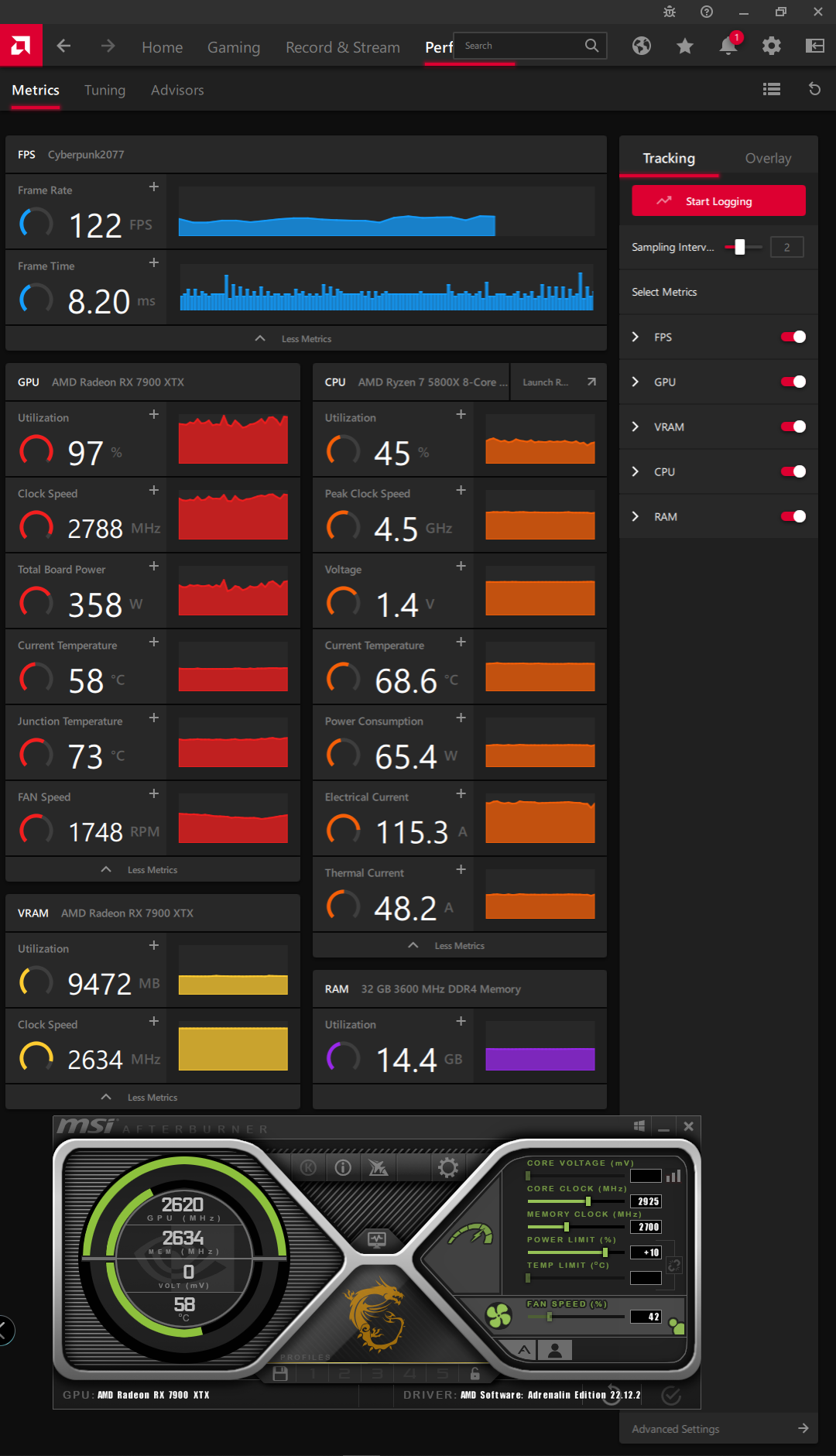
Task: Expand the VRAM metrics group
Action: [x=636, y=427]
